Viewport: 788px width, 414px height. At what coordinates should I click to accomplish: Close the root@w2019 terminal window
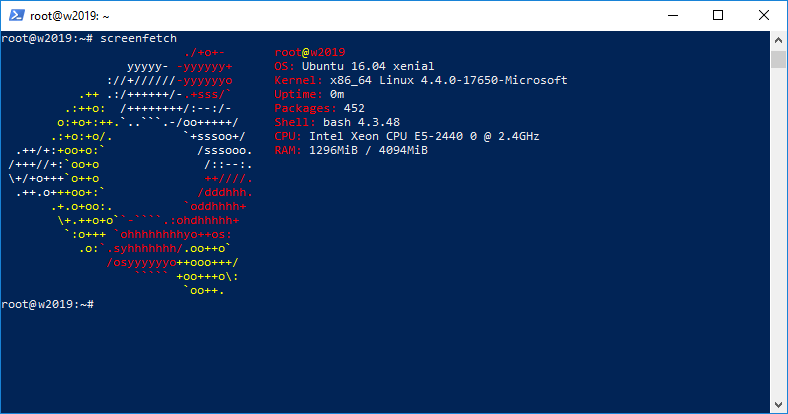(x=764, y=16)
